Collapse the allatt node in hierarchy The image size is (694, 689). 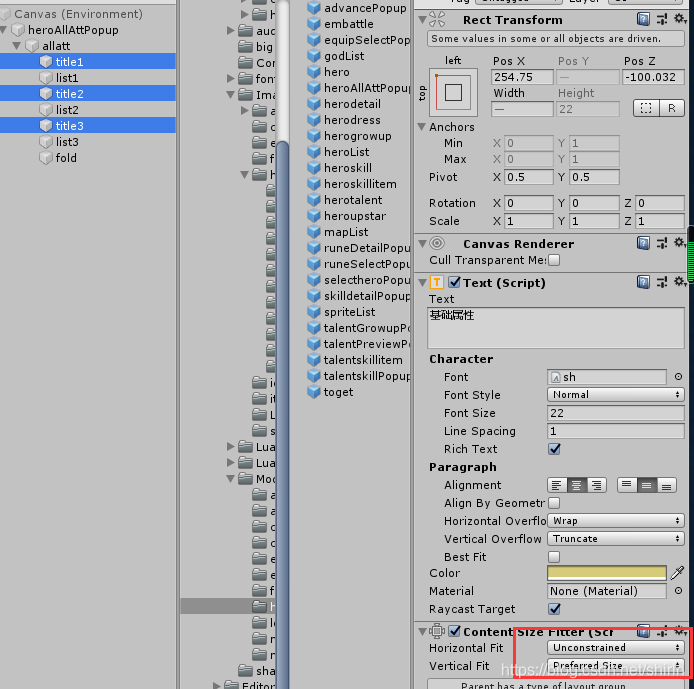point(17,46)
